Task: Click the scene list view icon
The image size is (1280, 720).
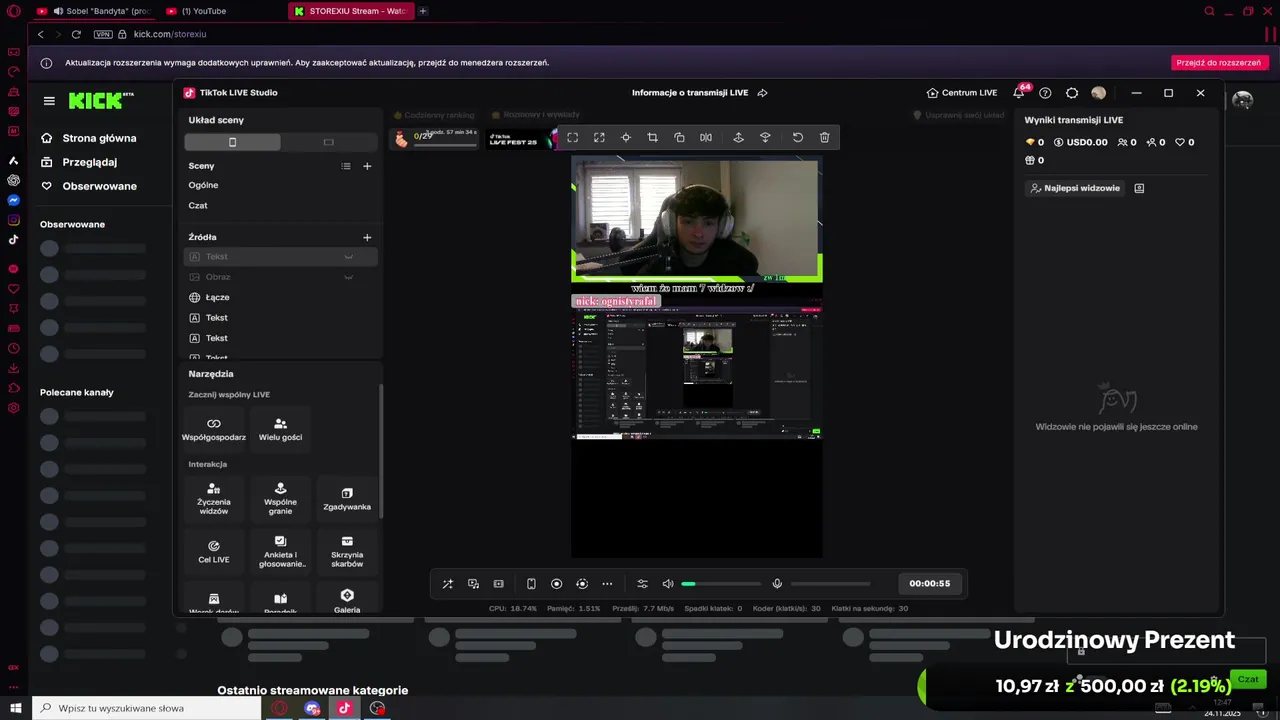Action: (x=346, y=166)
